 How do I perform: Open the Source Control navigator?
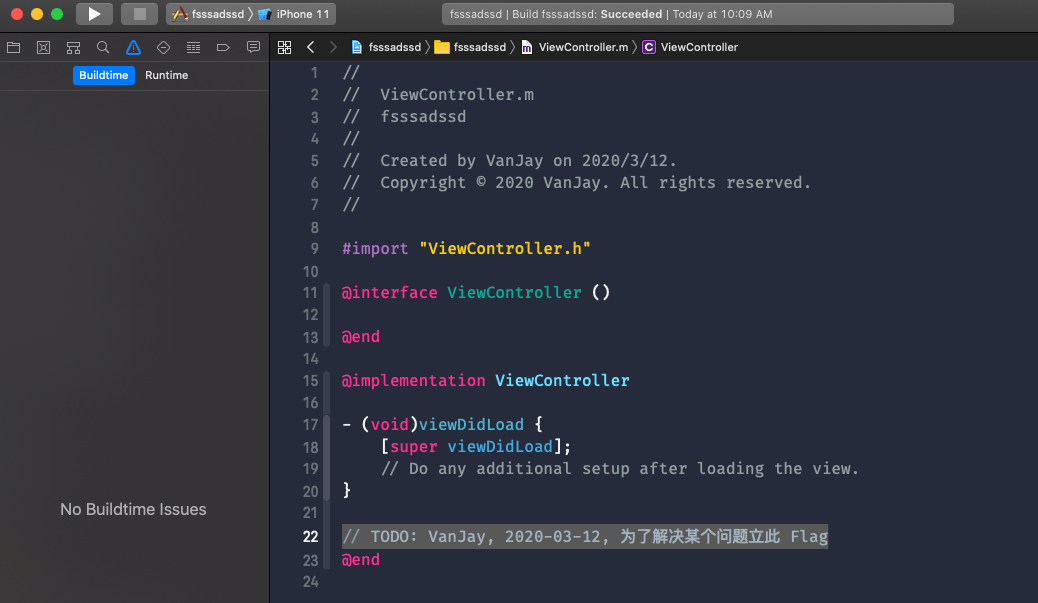click(42, 47)
